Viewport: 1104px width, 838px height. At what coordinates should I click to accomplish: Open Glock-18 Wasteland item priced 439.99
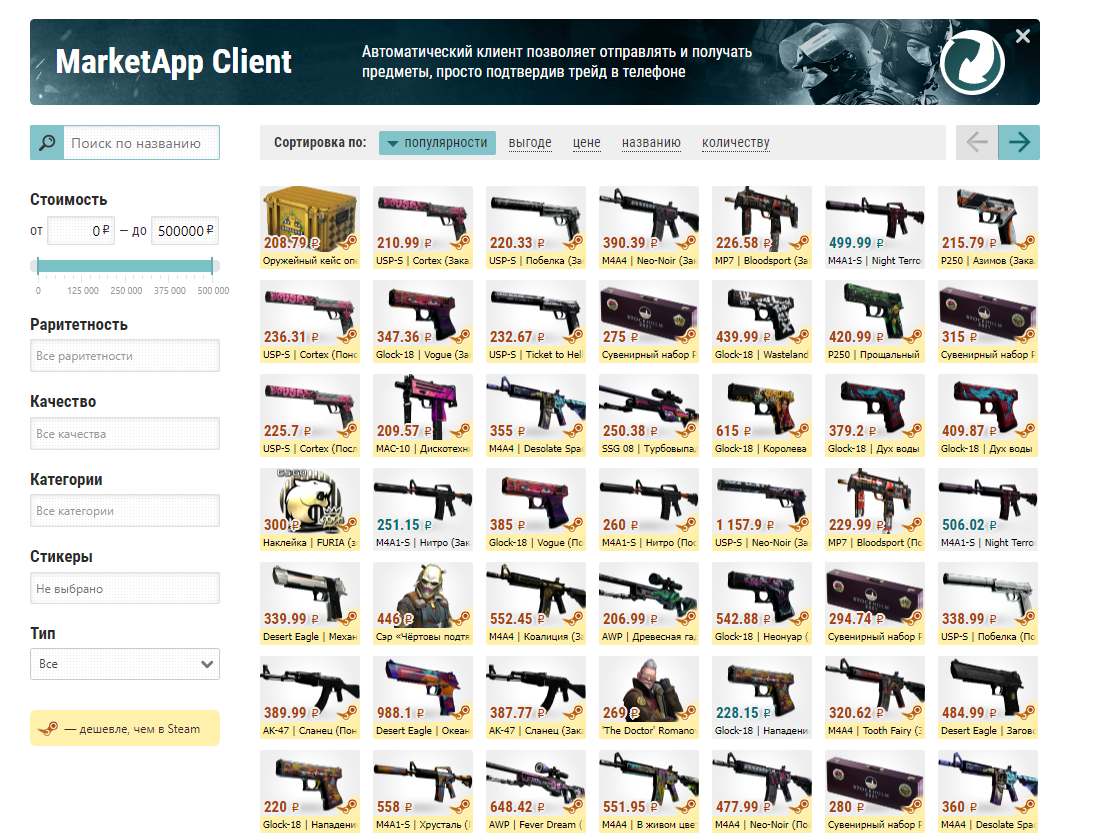click(762, 321)
